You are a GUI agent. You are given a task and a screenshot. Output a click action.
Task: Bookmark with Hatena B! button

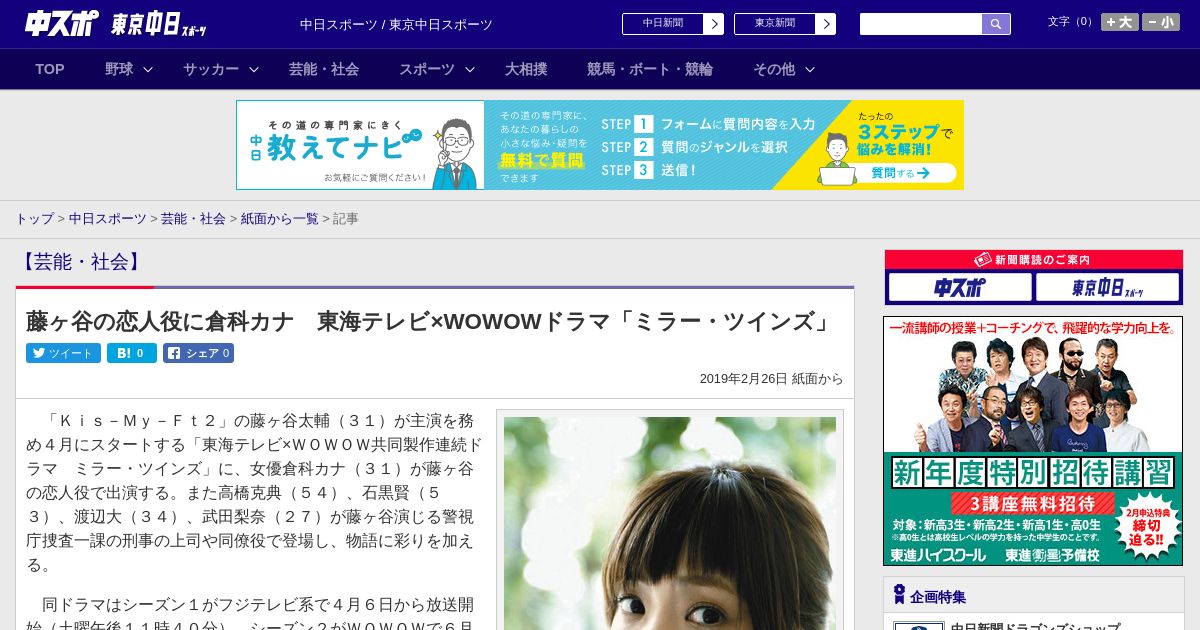[132, 353]
